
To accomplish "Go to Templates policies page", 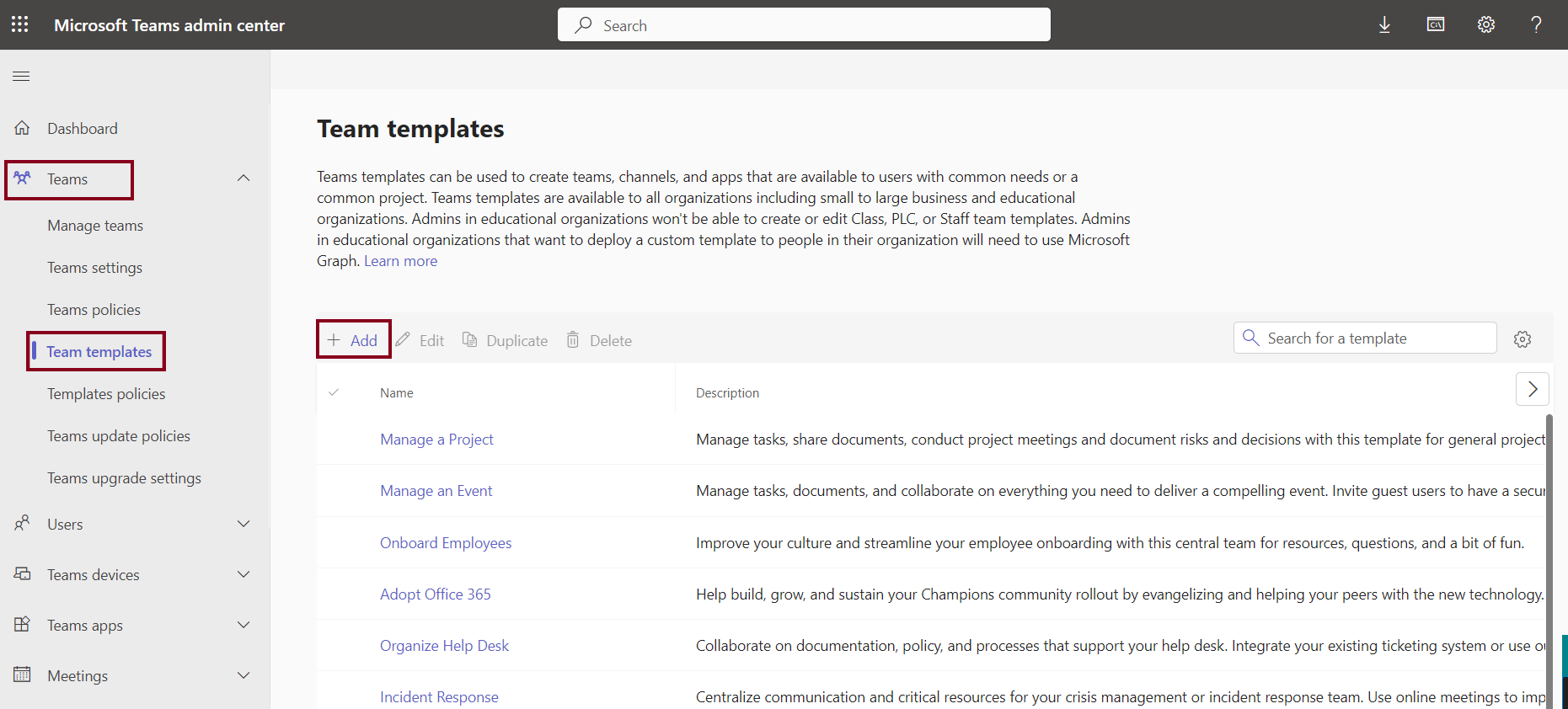I will pyautogui.click(x=106, y=394).
